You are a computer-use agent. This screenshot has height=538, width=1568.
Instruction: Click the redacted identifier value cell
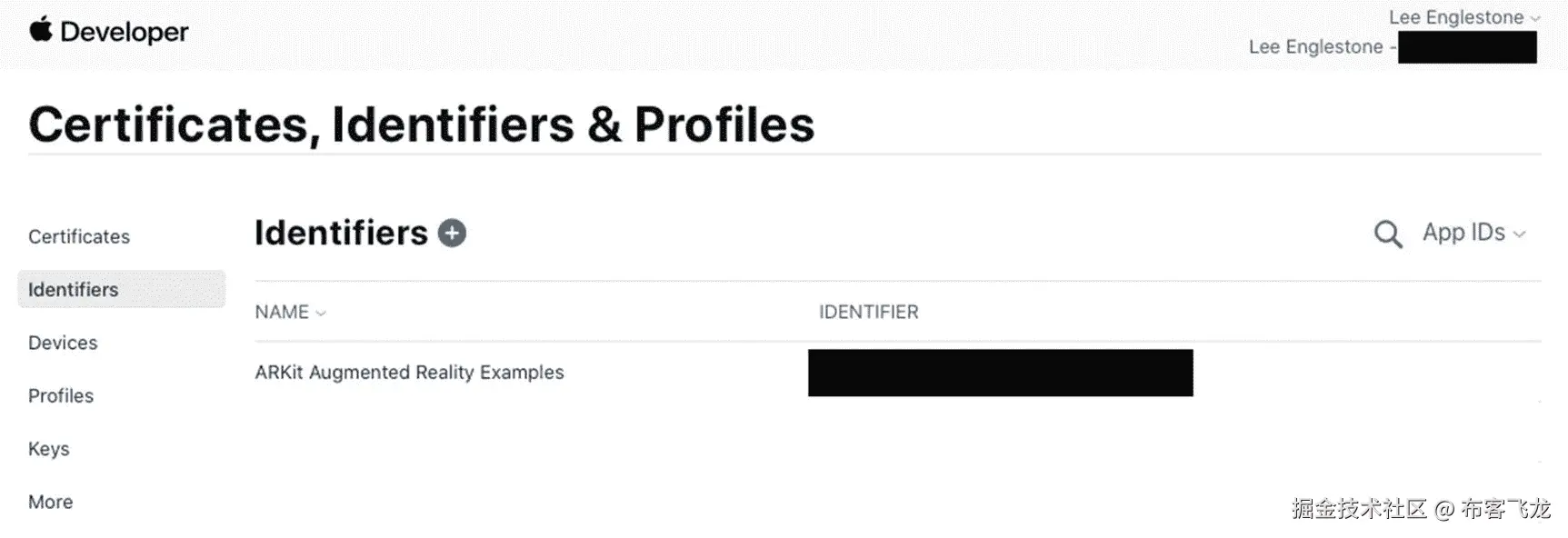click(x=1001, y=373)
